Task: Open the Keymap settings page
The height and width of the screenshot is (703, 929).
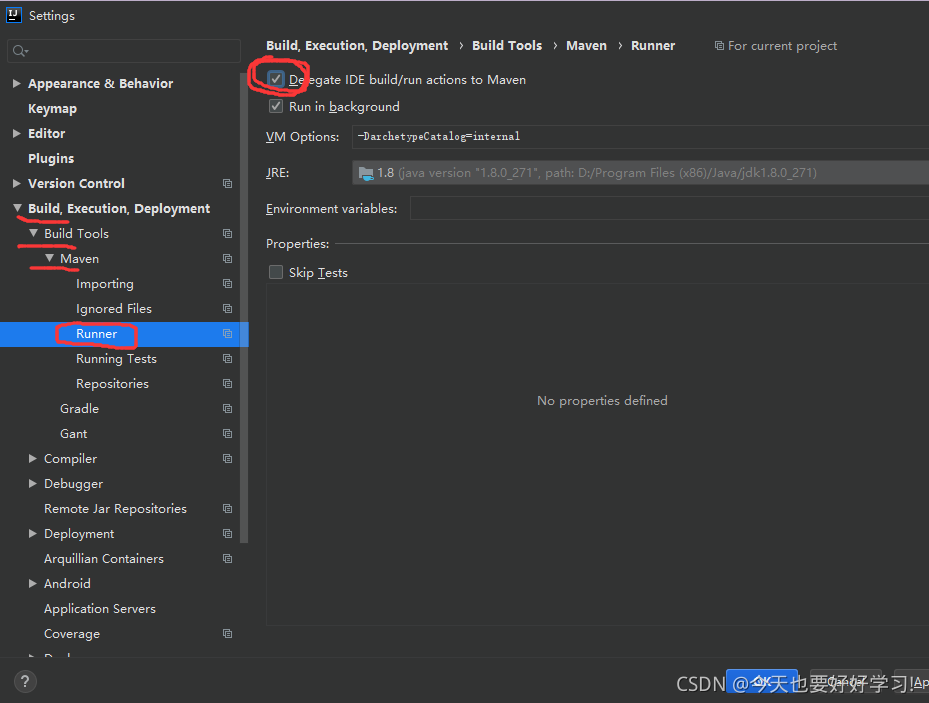Action: (52, 109)
